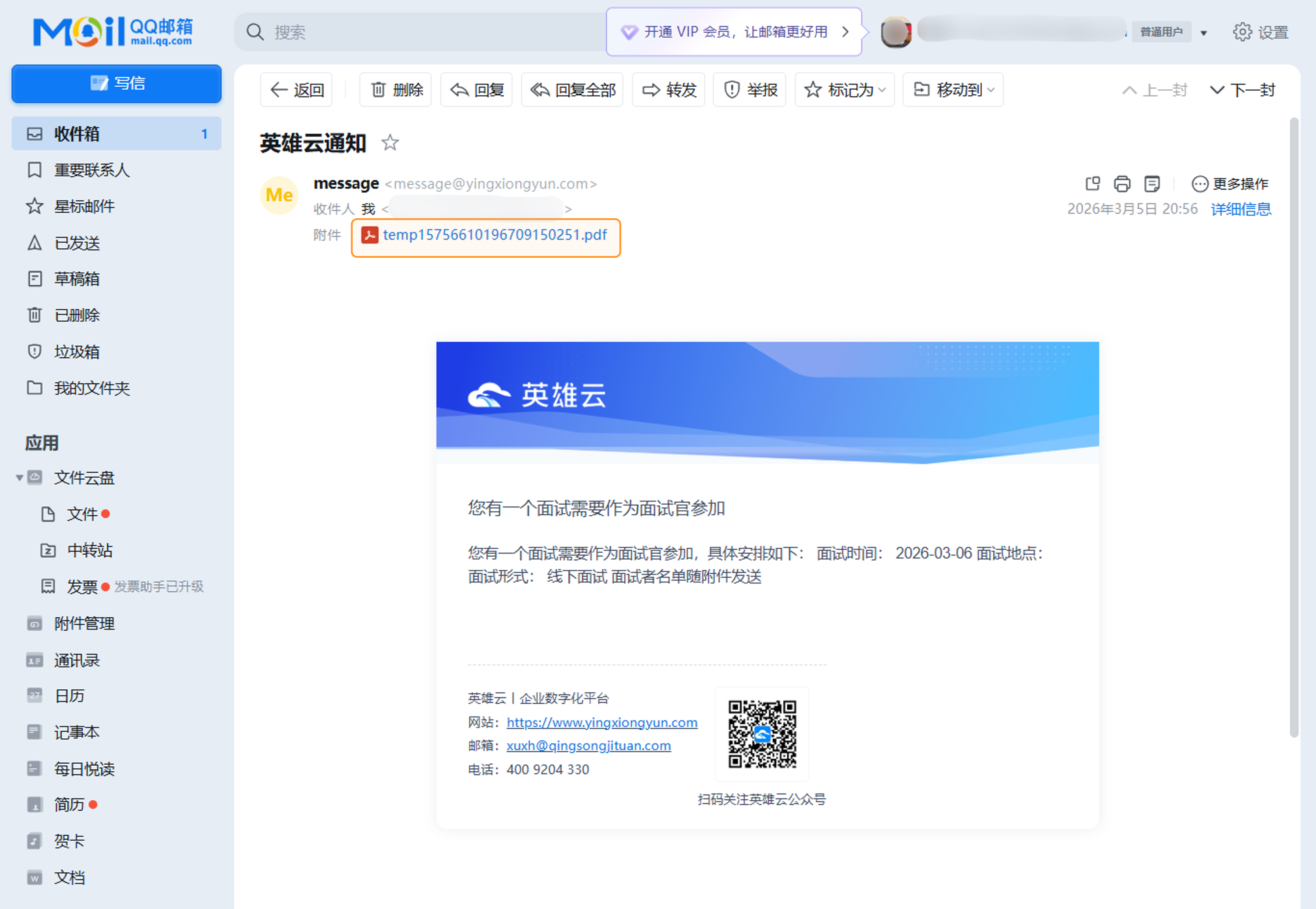Compose new mail with 写信 button

pos(116,84)
